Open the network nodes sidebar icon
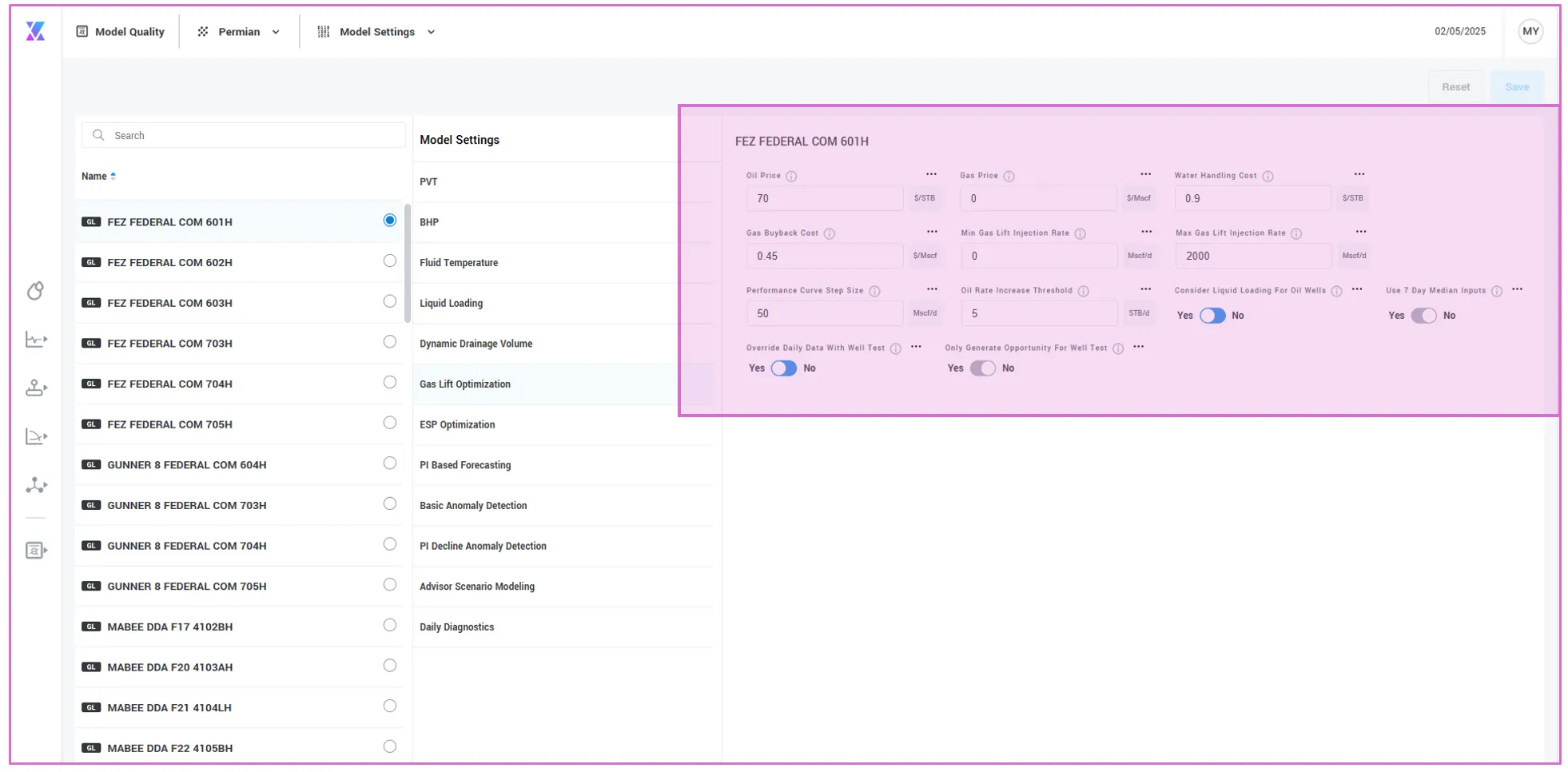This screenshot has height=772, width=1568. pyautogui.click(x=36, y=485)
